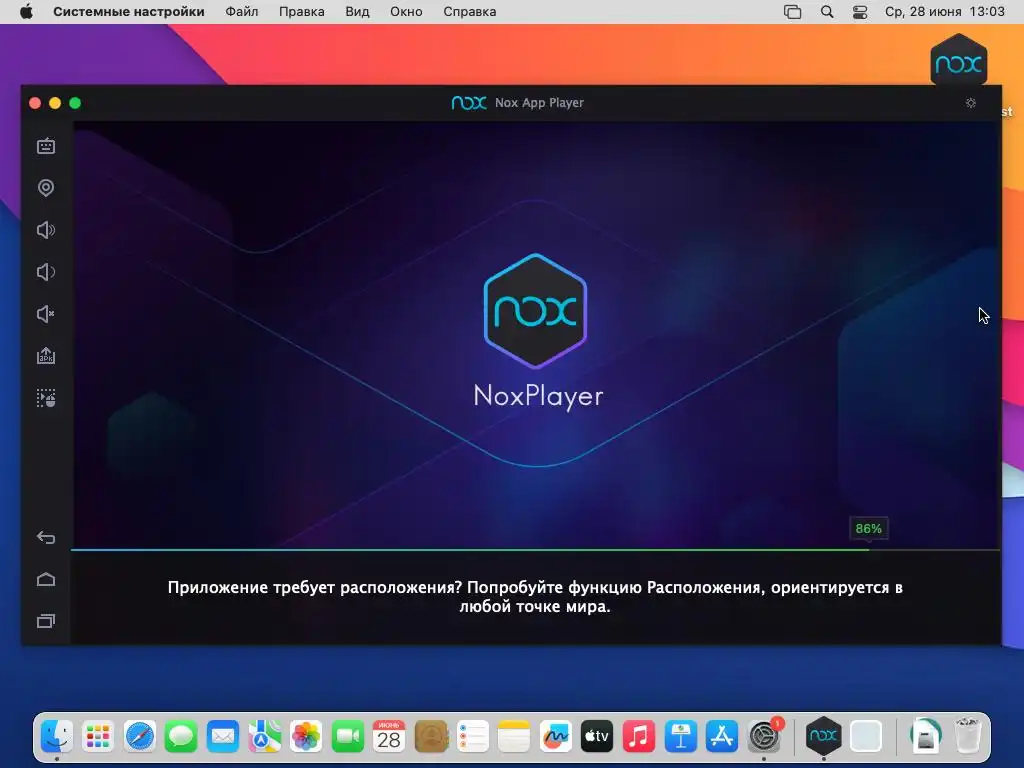Screen dimensions: 1024x768
Task: Open the Окно menu
Action: 406,12
